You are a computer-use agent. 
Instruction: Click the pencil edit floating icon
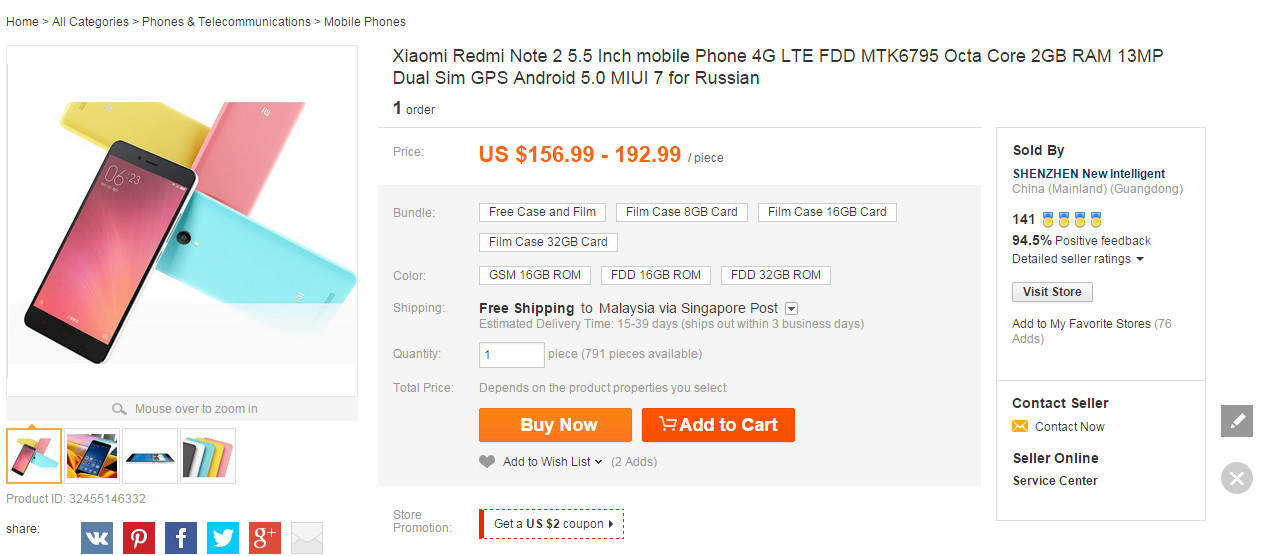[1237, 421]
